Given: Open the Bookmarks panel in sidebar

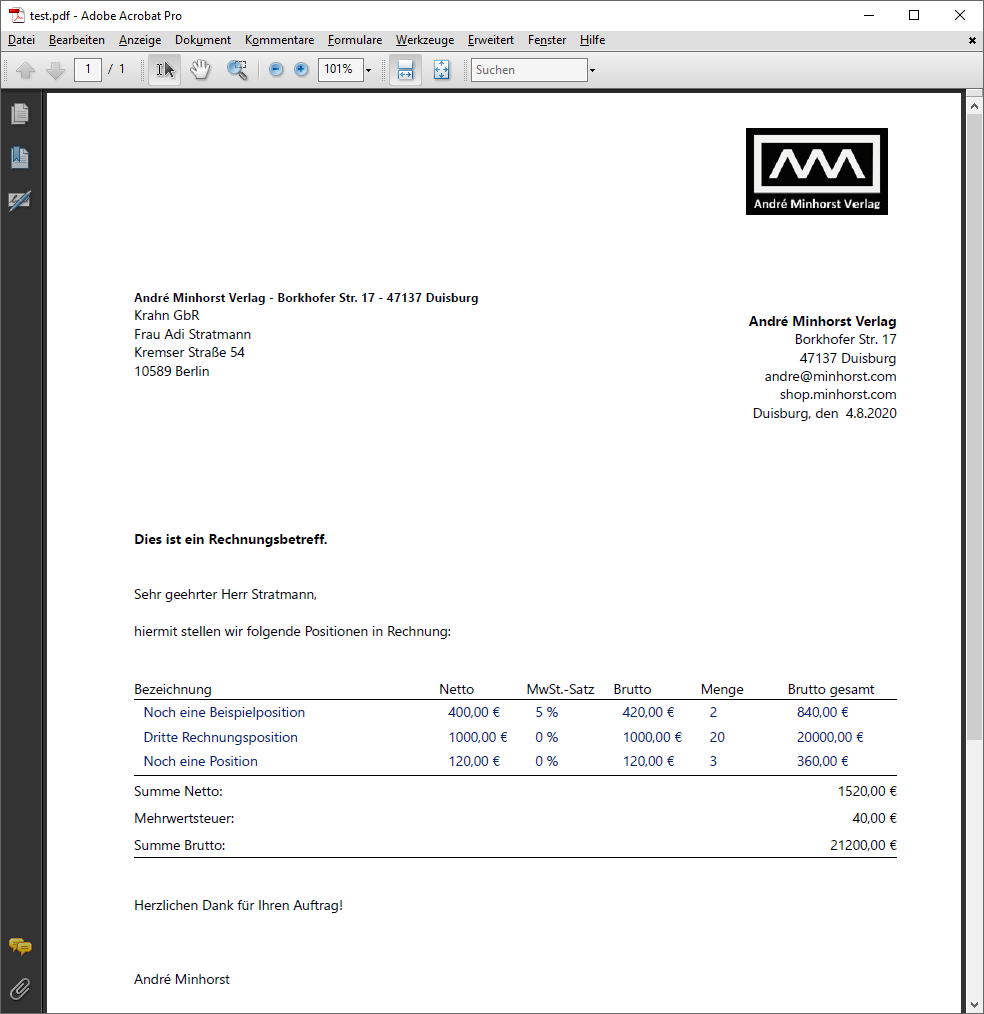Looking at the screenshot, I should pyautogui.click(x=20, y=157).
